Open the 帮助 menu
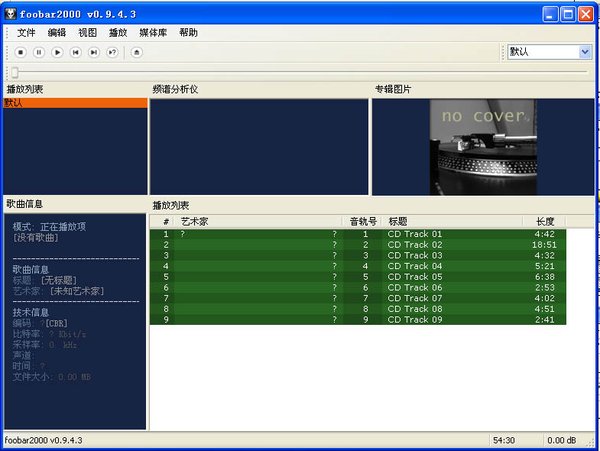Viewport: 600px width, 451px height. point(188,33)
